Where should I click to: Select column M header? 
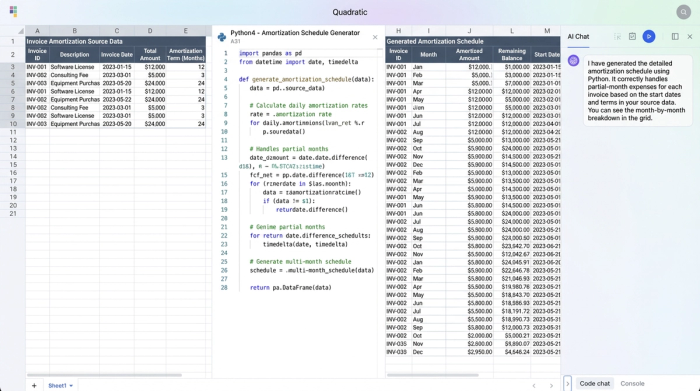tap(547, 31)
